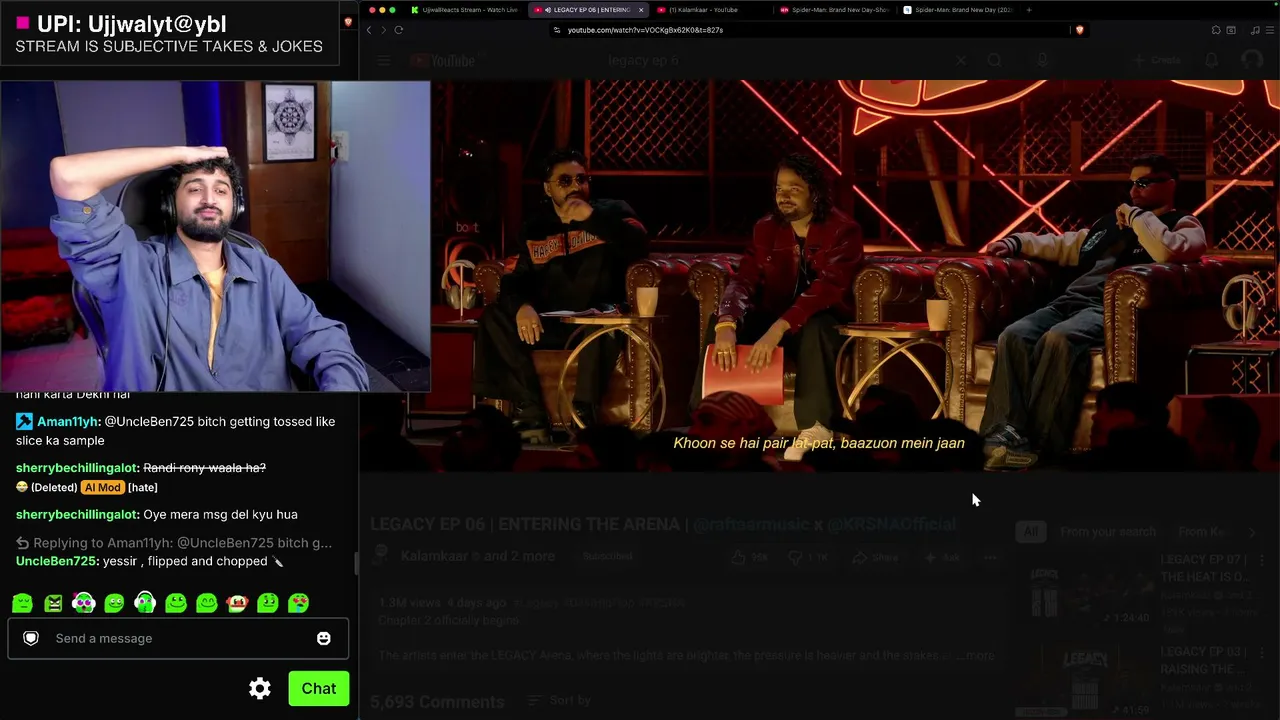Open the LEGACY EP 07 video thumbnail
This screenshot has height=720, width=1280.
click(1088, 591)
